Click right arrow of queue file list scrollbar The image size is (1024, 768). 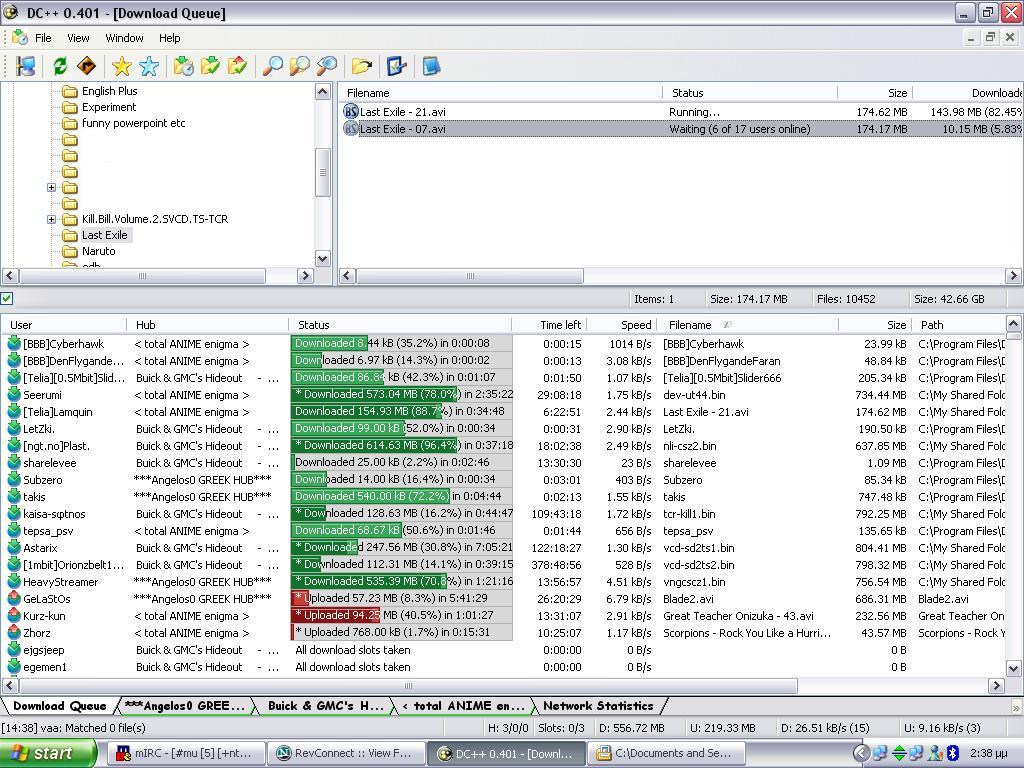(1014, 276)
